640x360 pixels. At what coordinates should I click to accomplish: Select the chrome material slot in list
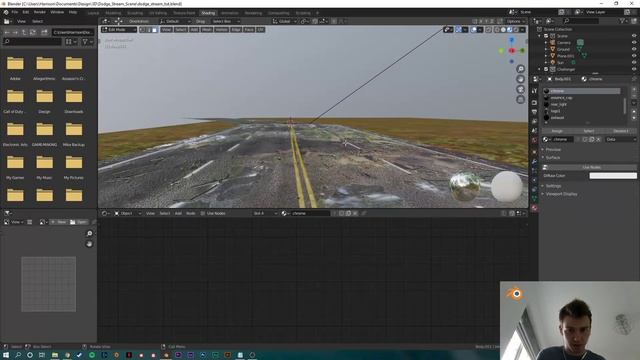coord(582,91)
